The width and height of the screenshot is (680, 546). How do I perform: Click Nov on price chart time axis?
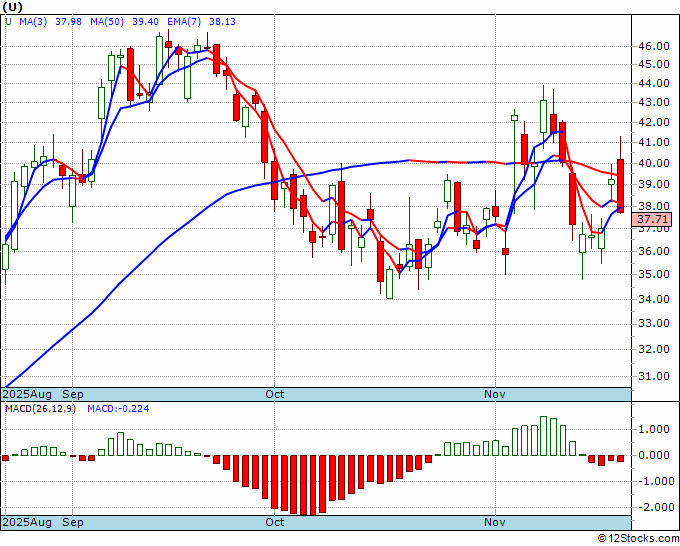[495, 394]
